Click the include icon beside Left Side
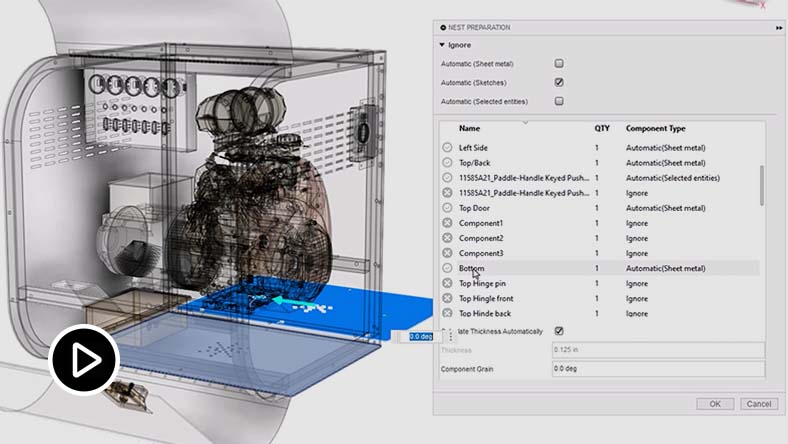788x444 pixels. tap(447, 147)
